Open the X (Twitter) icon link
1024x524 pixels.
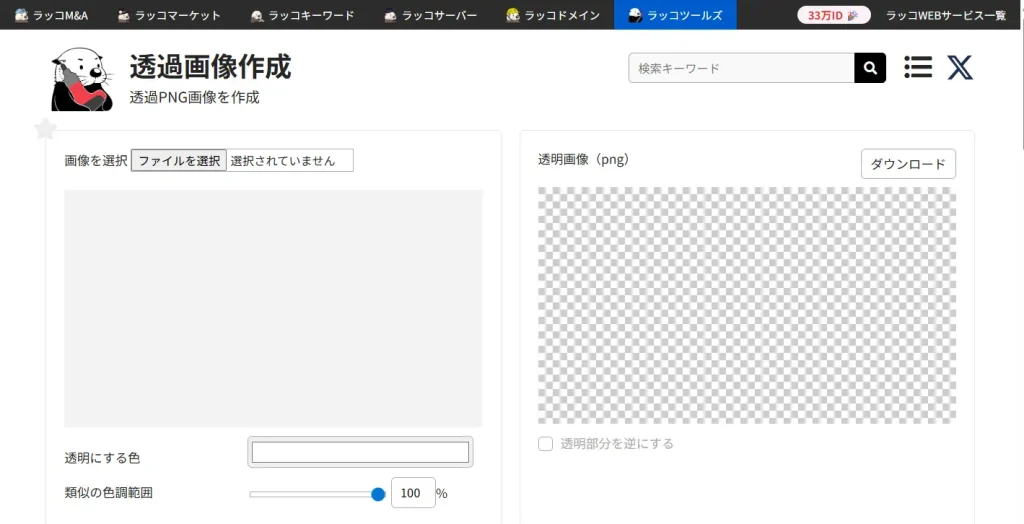pos(960,67)
